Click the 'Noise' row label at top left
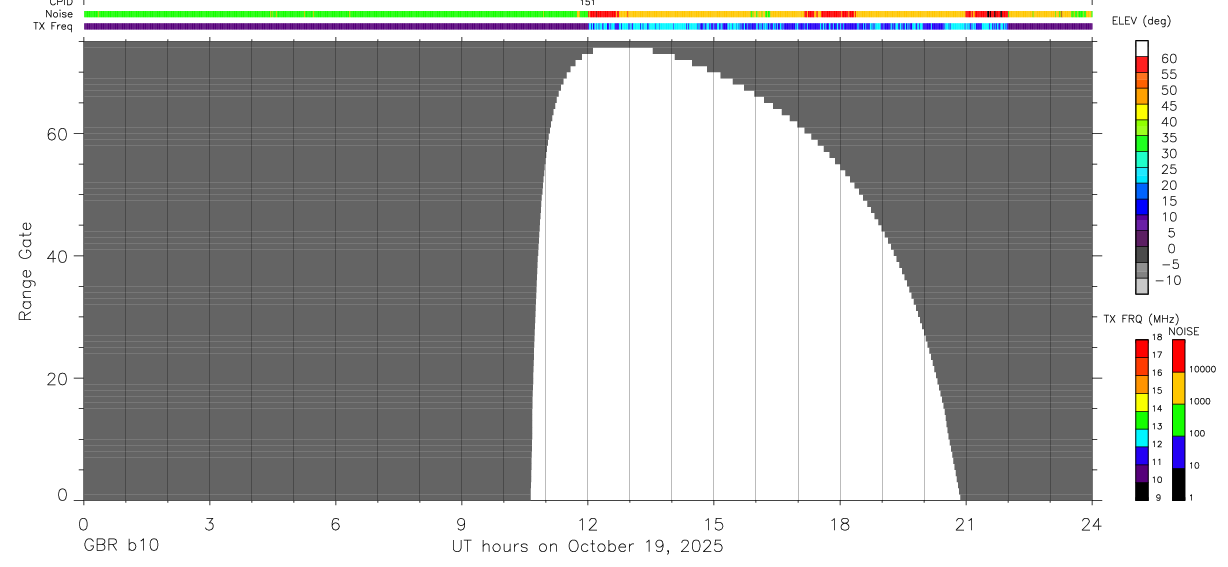The image size is (1228, 567). (x=59, y=14)
